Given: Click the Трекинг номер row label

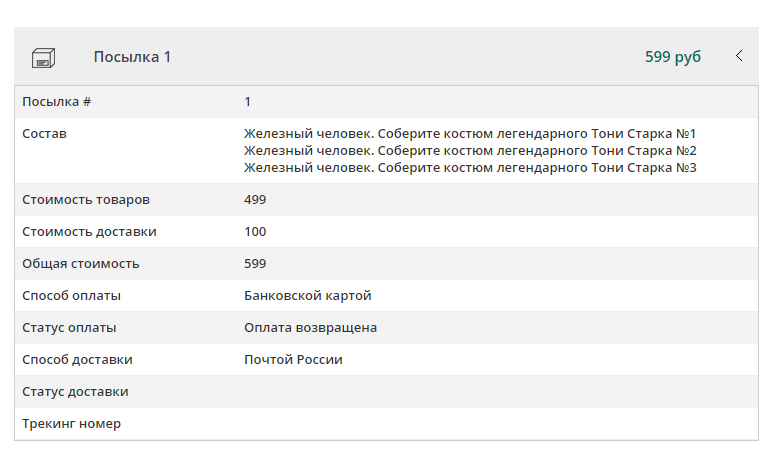Looking at the screenshot, I should click(x=71, y=424).
